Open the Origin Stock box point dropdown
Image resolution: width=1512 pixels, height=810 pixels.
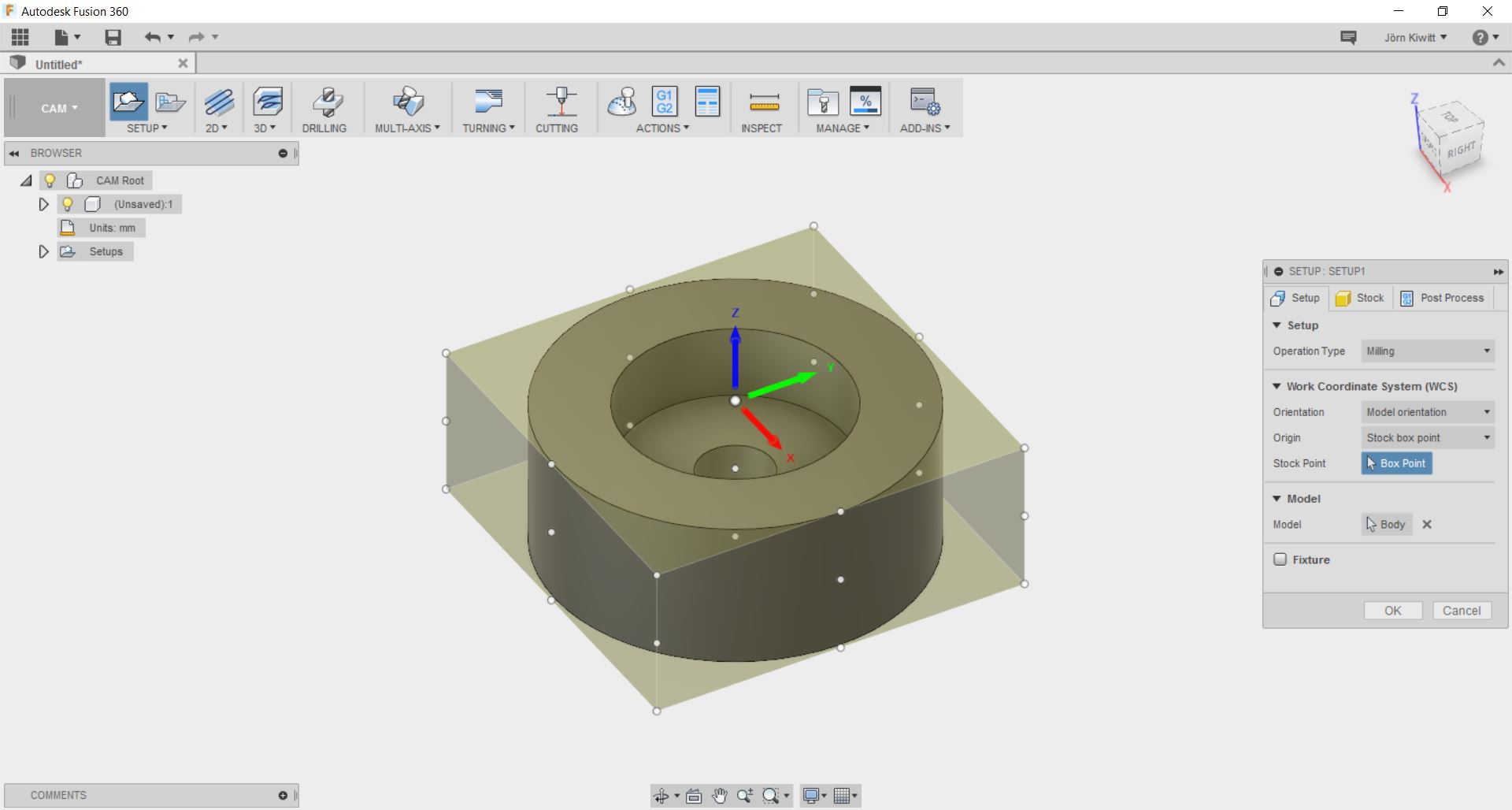1428,438
